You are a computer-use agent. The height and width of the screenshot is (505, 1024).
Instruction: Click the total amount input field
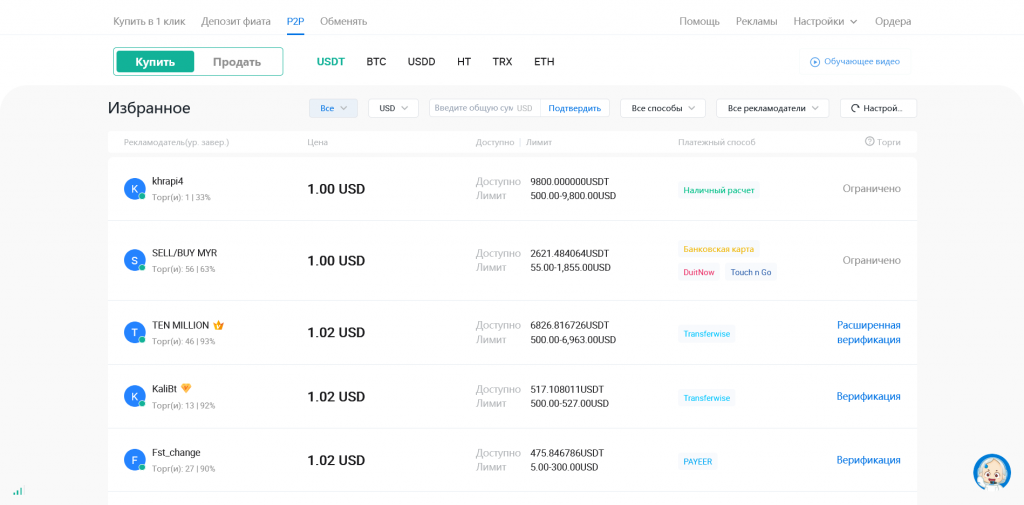point(485,108)
